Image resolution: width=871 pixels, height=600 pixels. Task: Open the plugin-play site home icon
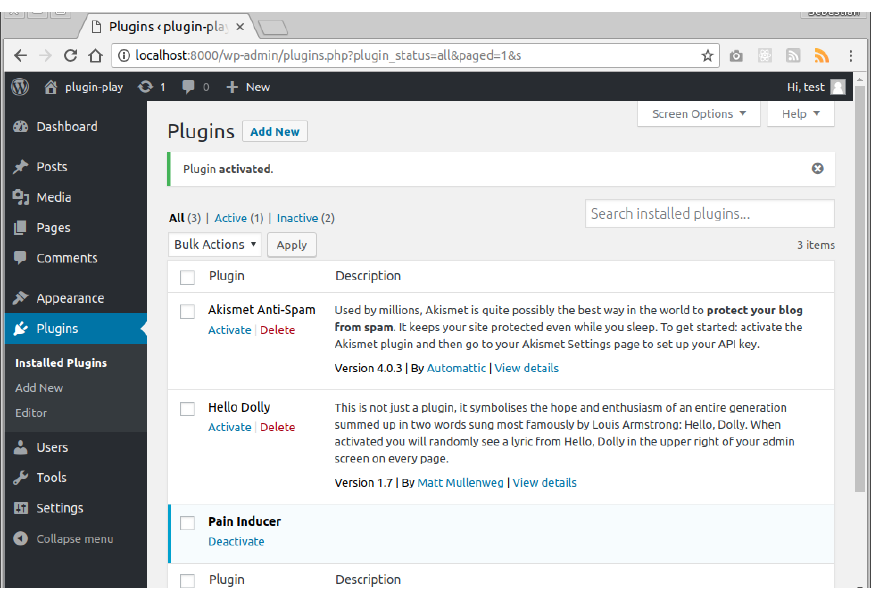[51, 87]
